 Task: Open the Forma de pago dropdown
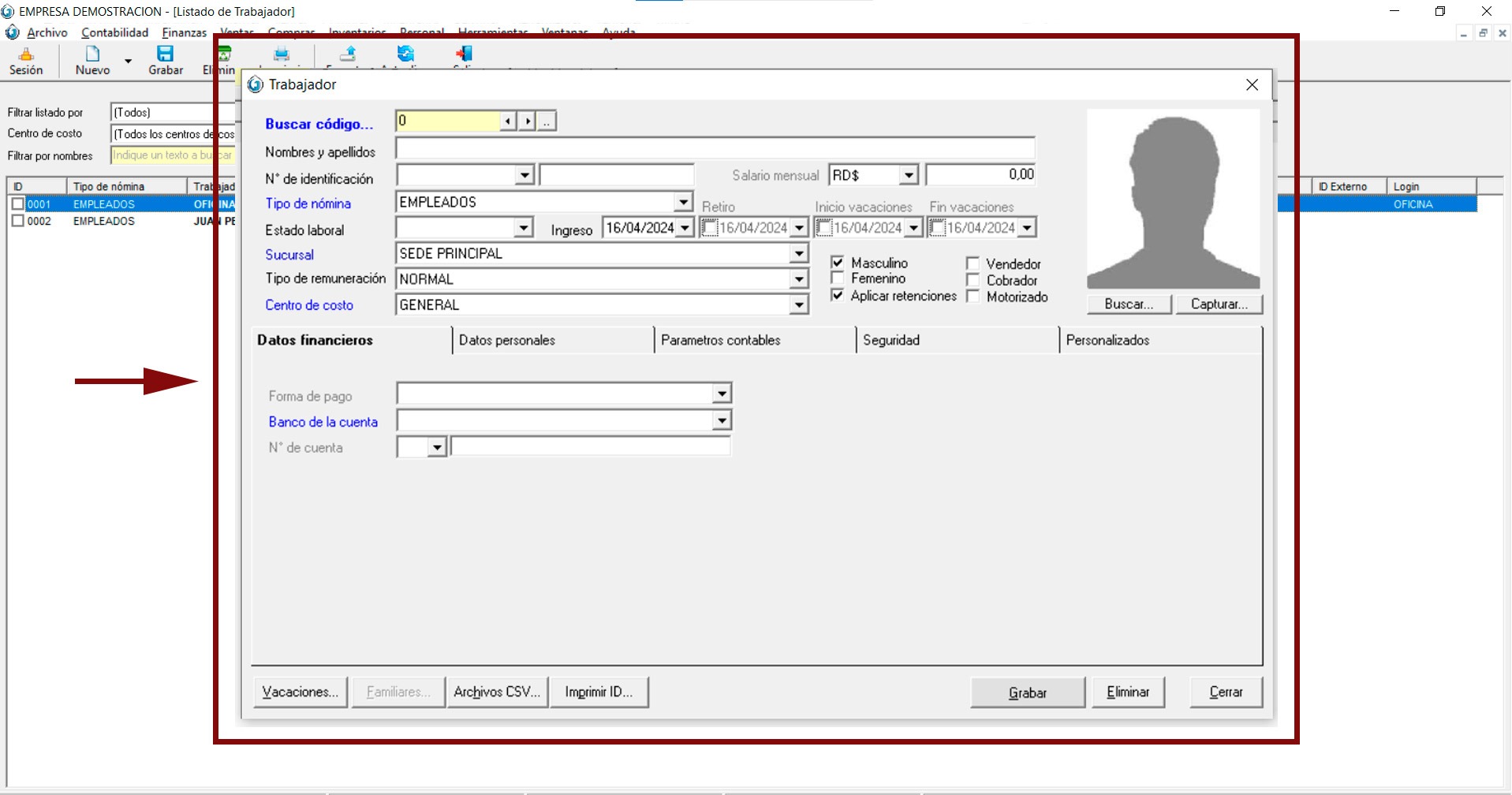pos(722,394)
